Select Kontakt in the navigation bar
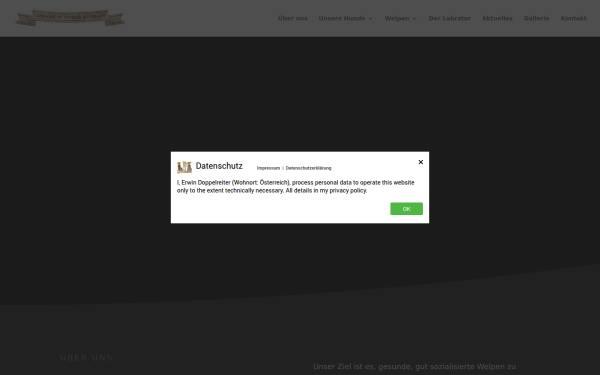 click(573, 18)
